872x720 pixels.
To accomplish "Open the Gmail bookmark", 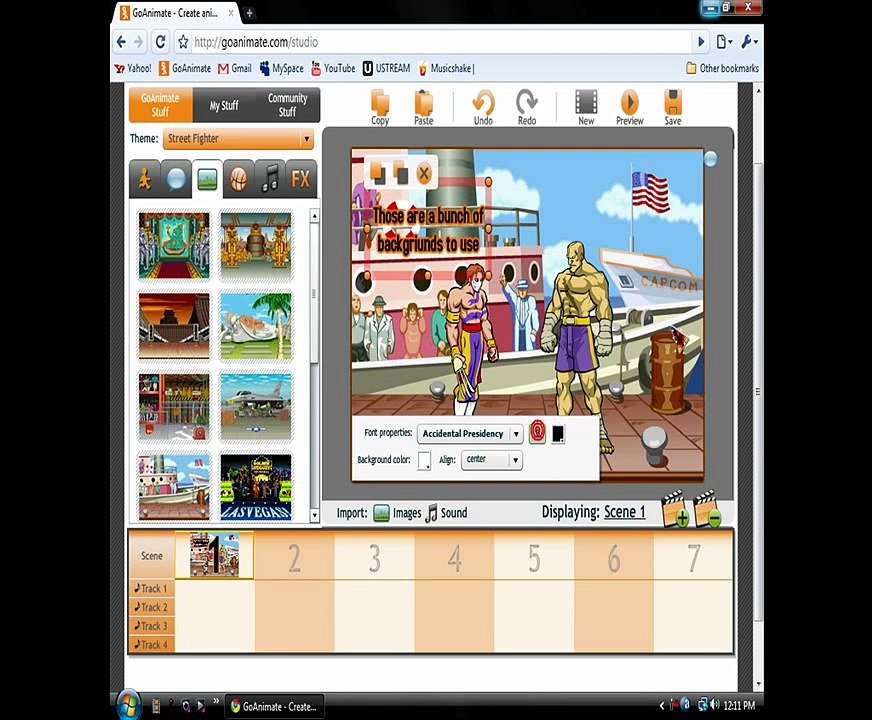I will (x=235, y=68).
